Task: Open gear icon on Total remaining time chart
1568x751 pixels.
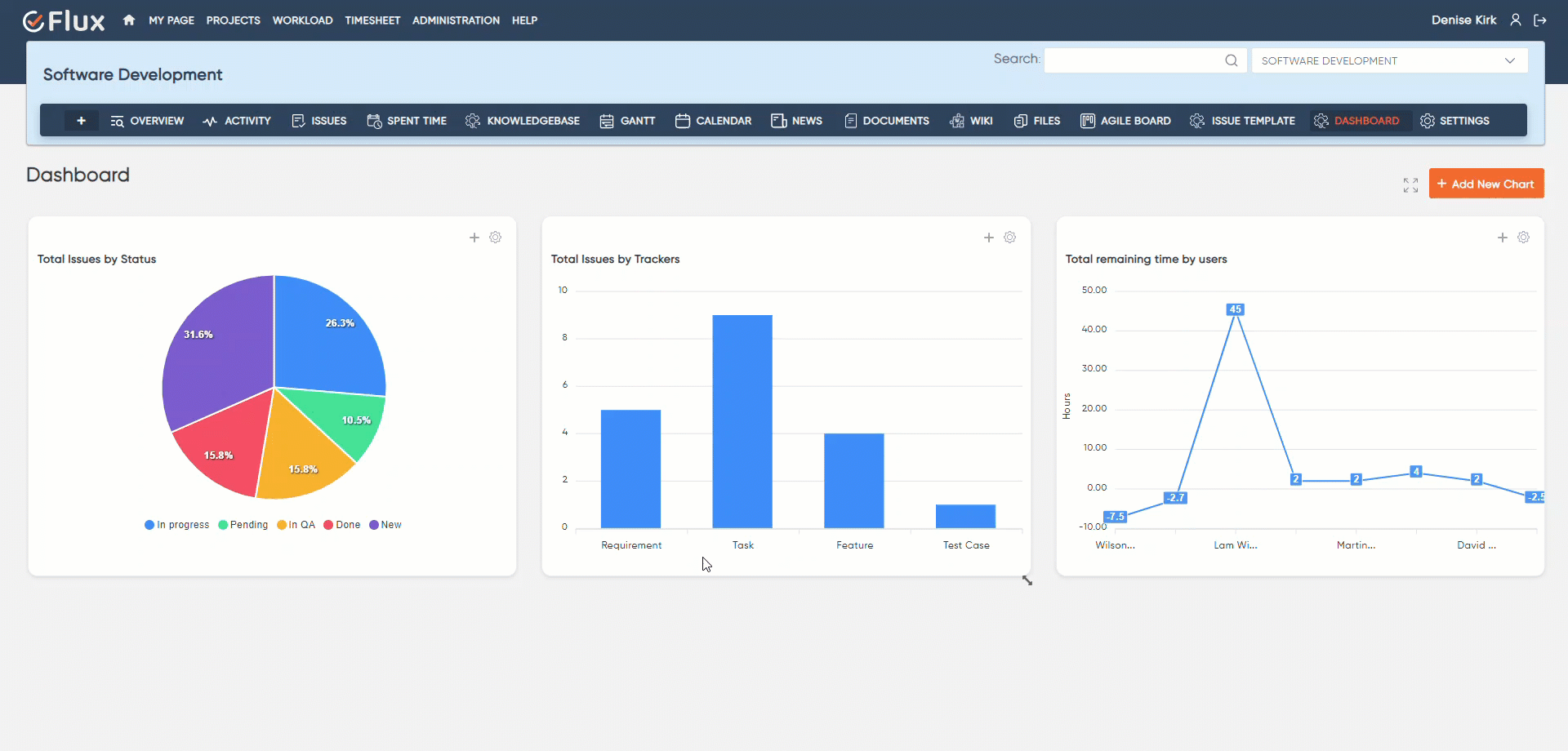Action: coord(1524,238)
